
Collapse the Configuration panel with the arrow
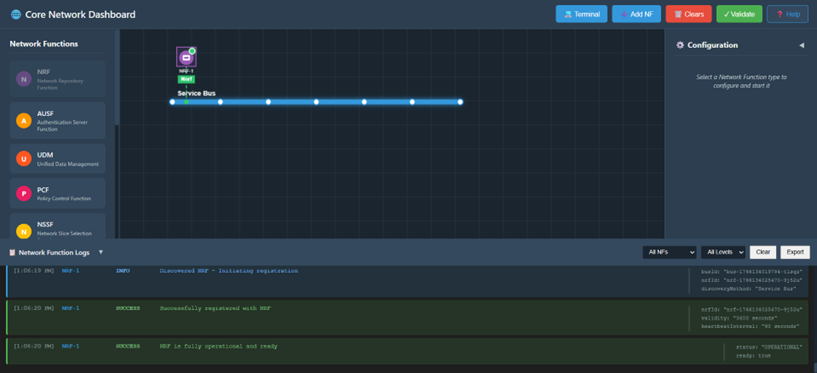coord(801,45)
